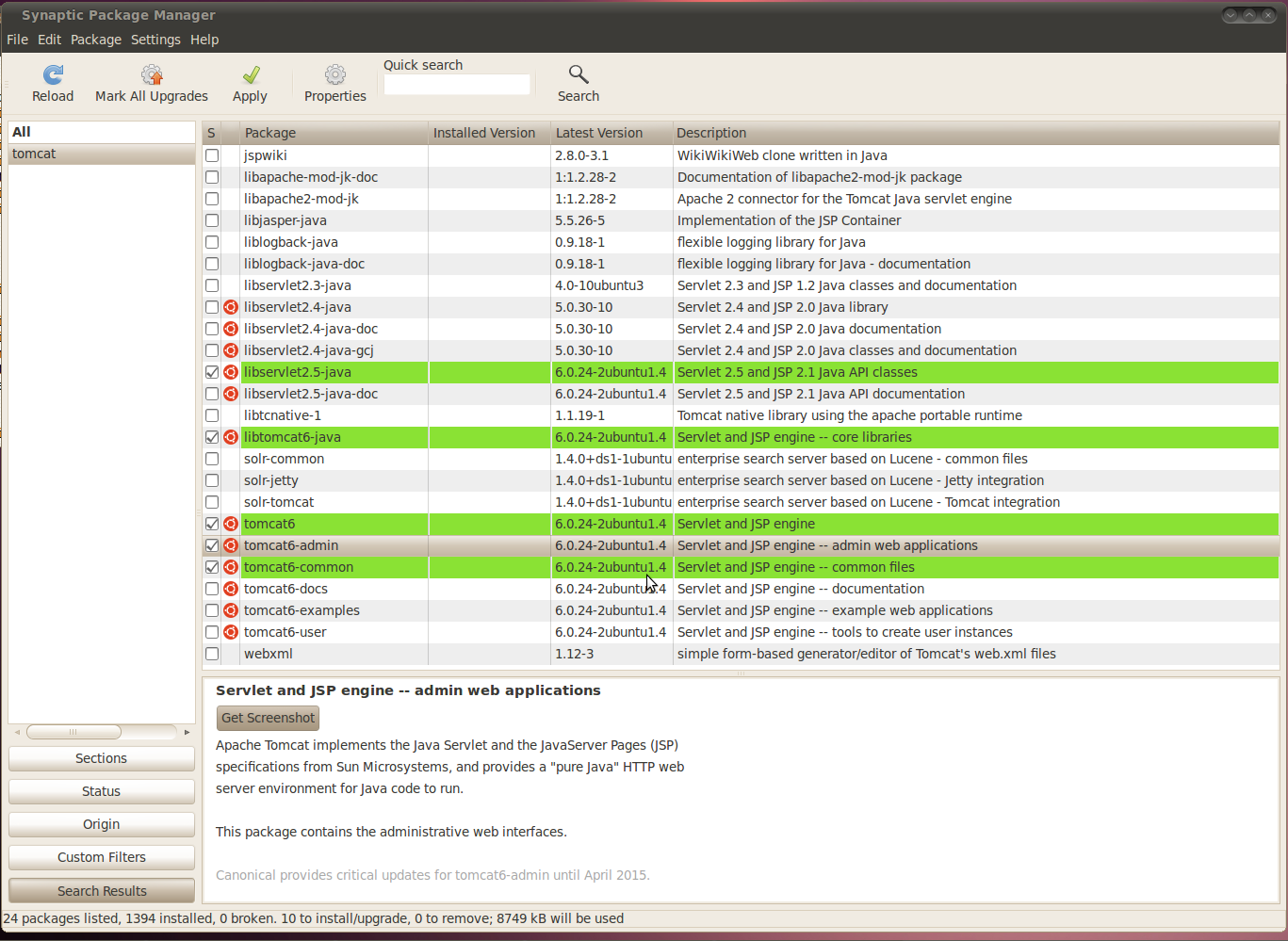
Task: Click the Ubuntu support icon for libtomcat6-java
Action: (x=231, y=437)
